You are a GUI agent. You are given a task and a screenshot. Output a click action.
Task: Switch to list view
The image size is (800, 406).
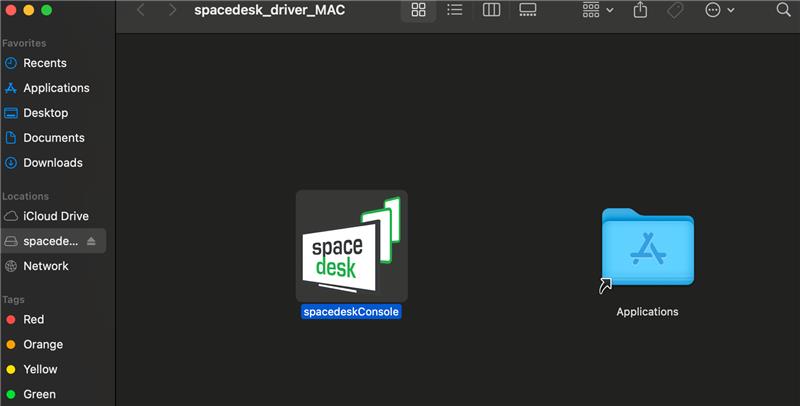pyautogui.click(x=454, y=10)
